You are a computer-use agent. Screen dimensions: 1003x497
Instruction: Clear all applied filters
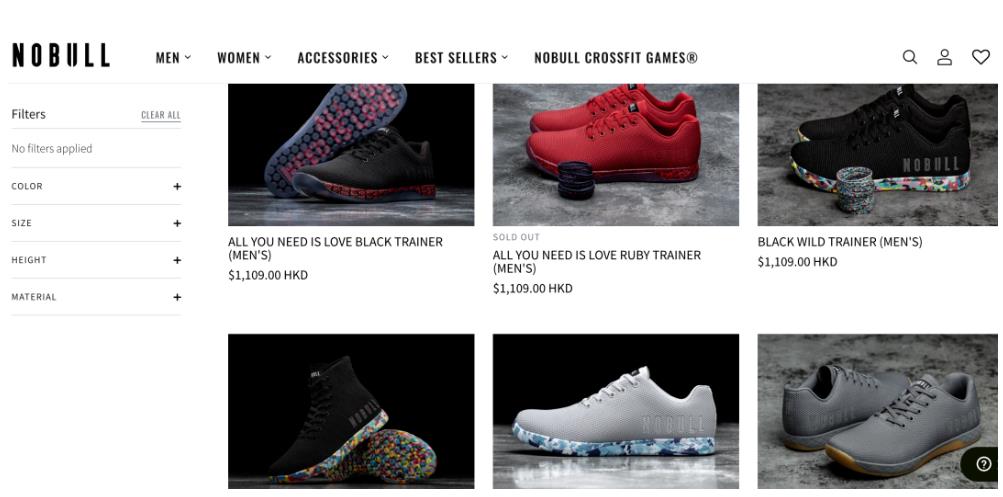pyautogui.click(x=161, y=115)
